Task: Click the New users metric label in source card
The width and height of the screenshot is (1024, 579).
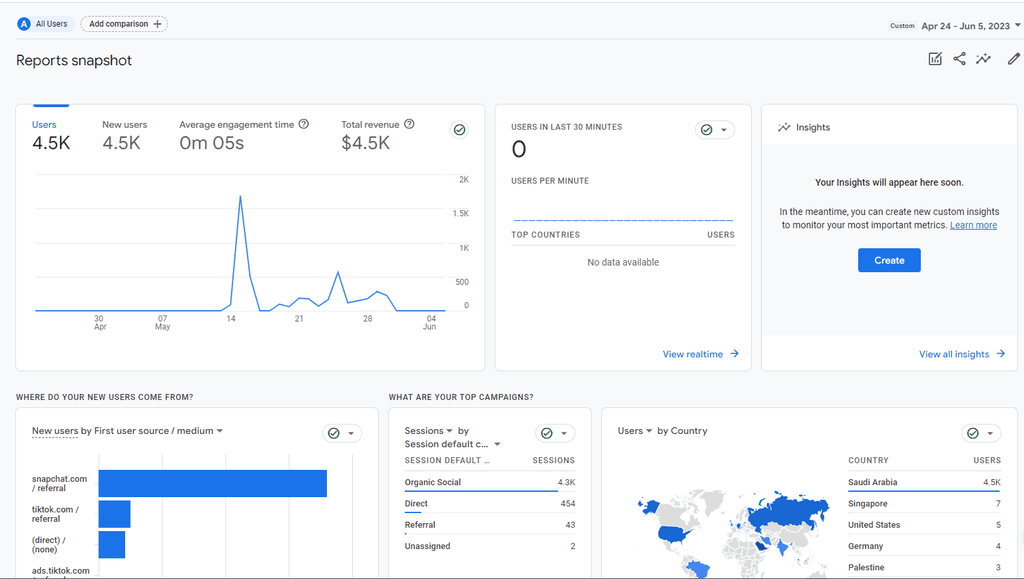Action: [x=55, y=431]
